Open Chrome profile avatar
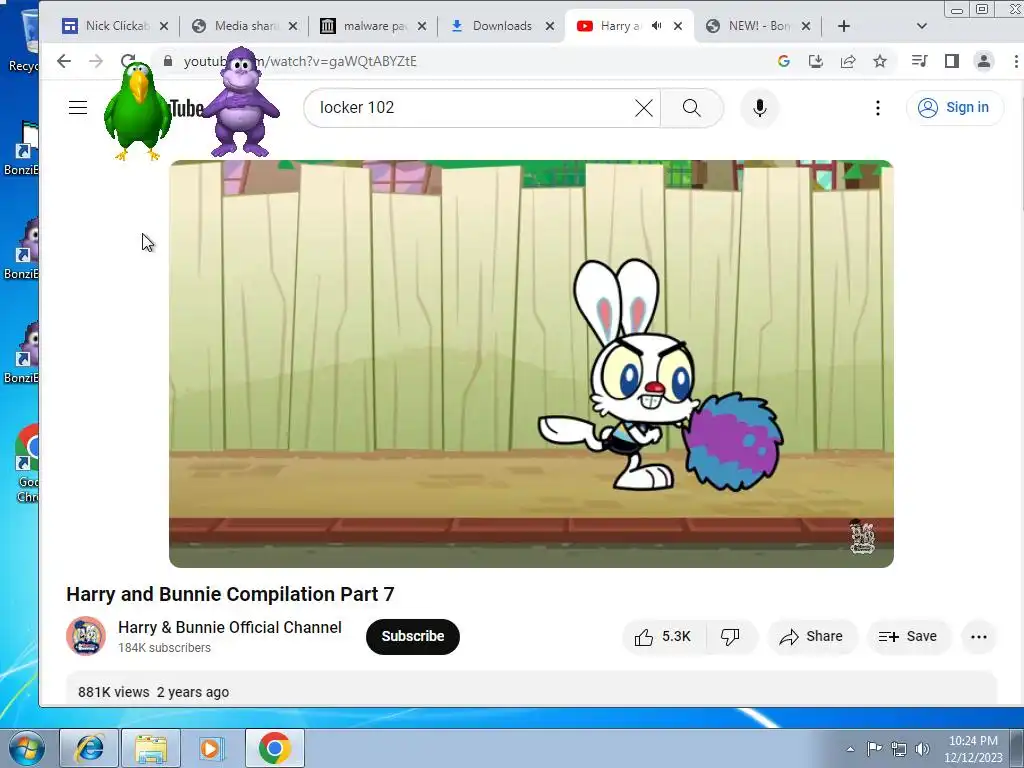 pyautogui.click(x=984, y=61)
